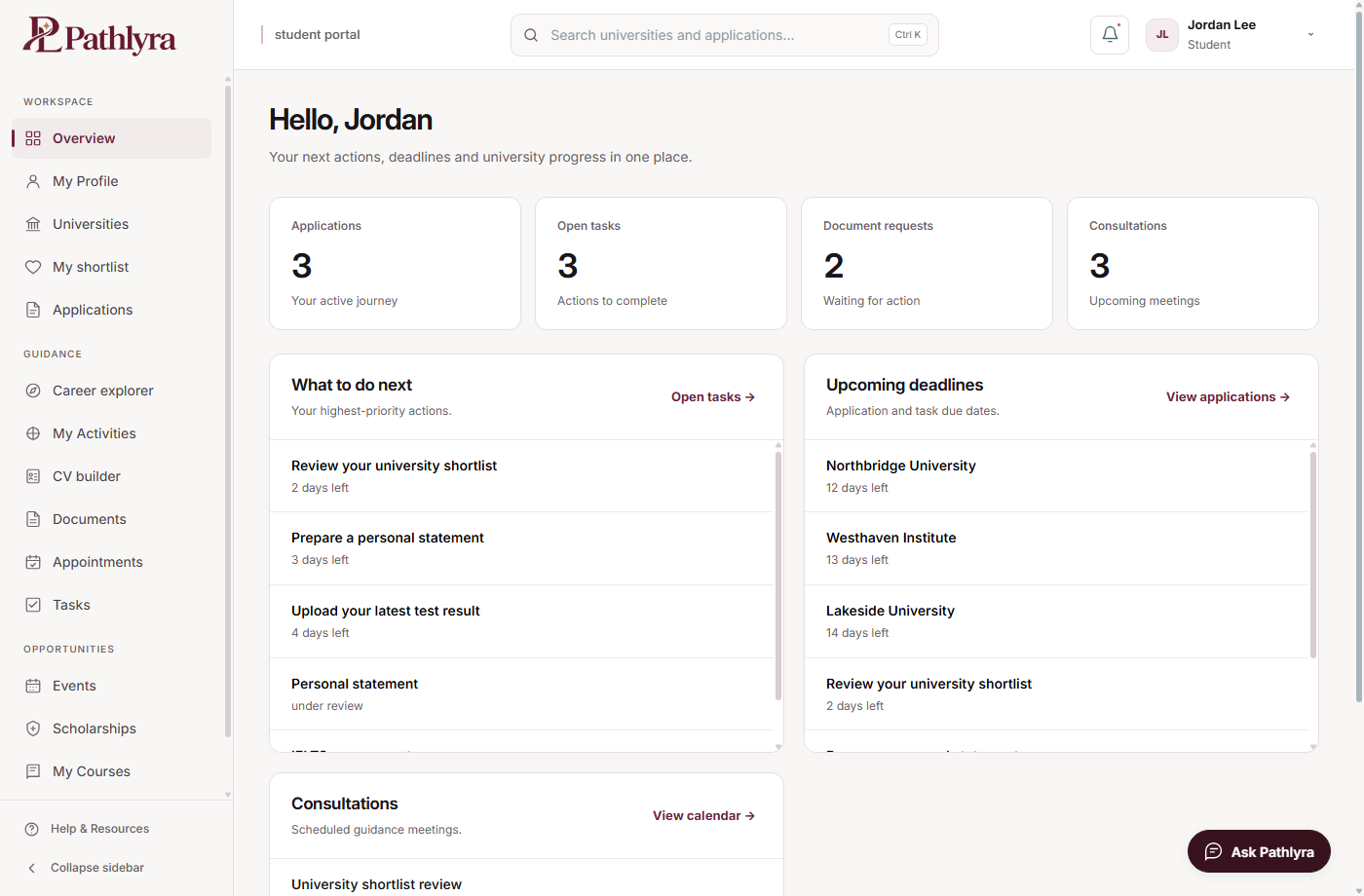Open Scholarships page

pos(112,728)
